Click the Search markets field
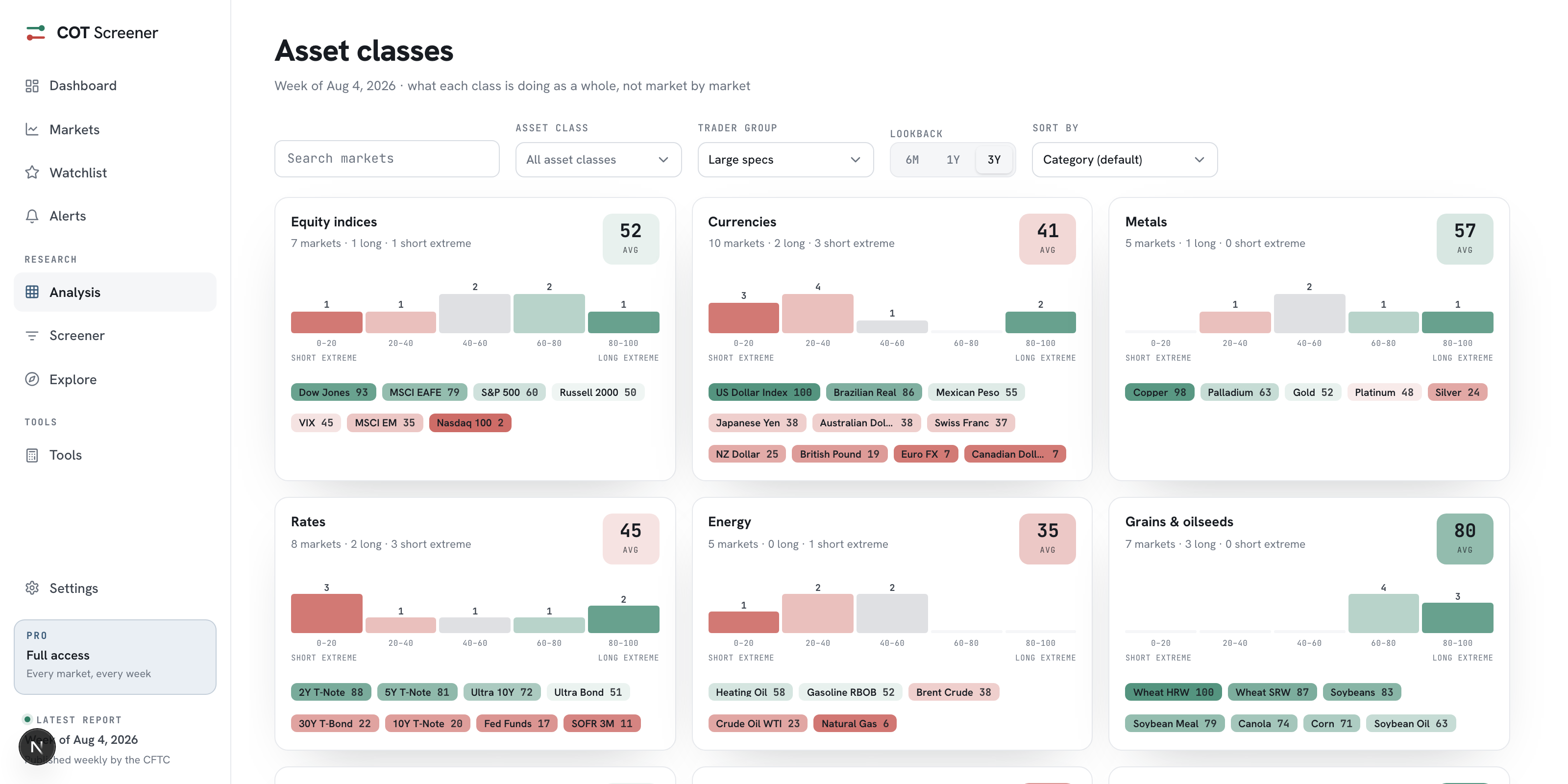 coord(387,159)
